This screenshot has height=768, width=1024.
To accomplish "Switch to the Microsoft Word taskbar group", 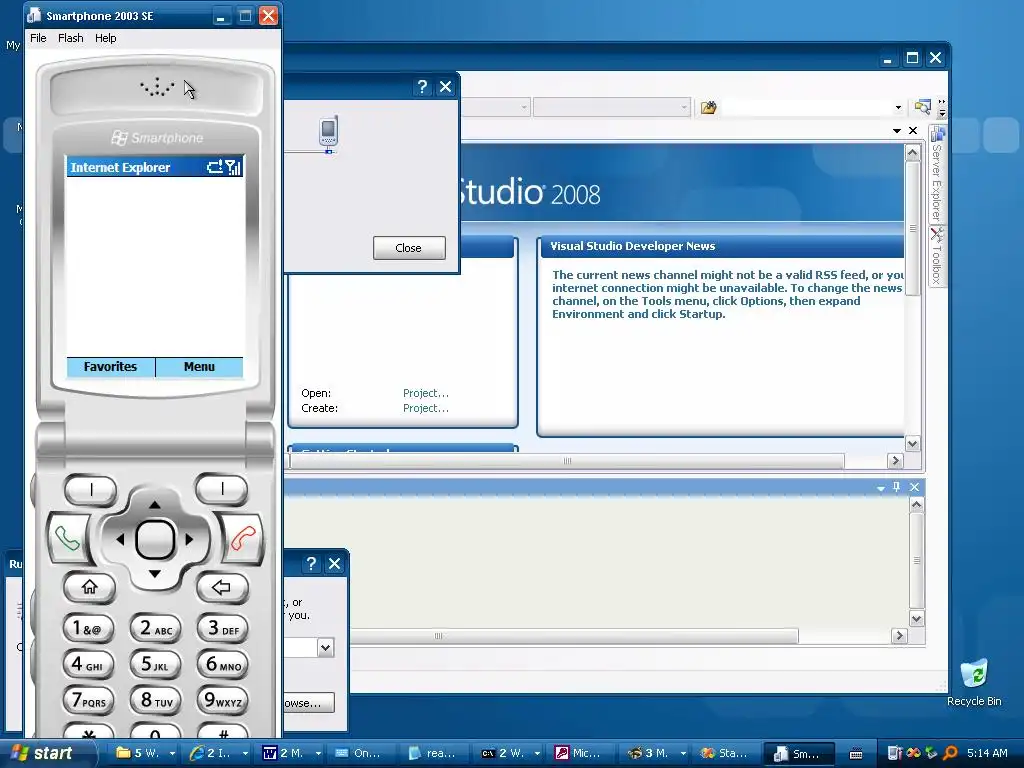I will [291, 753].
